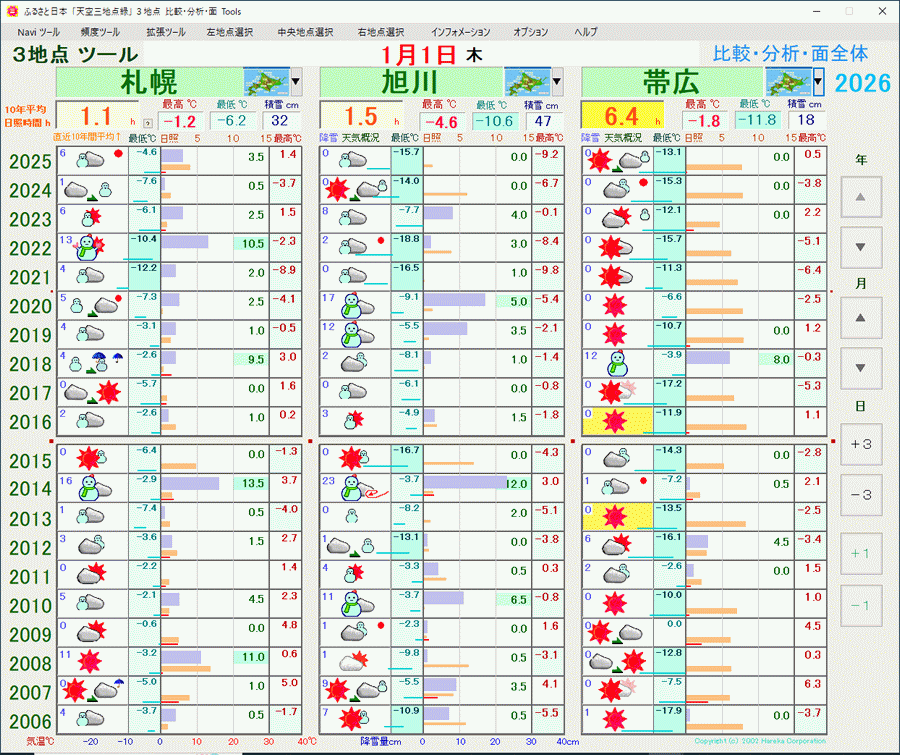Screen dimensions: 900x755
Task: Select the 2014 snowman icon in 旭川 column
Action: click(x=353, y=487)
